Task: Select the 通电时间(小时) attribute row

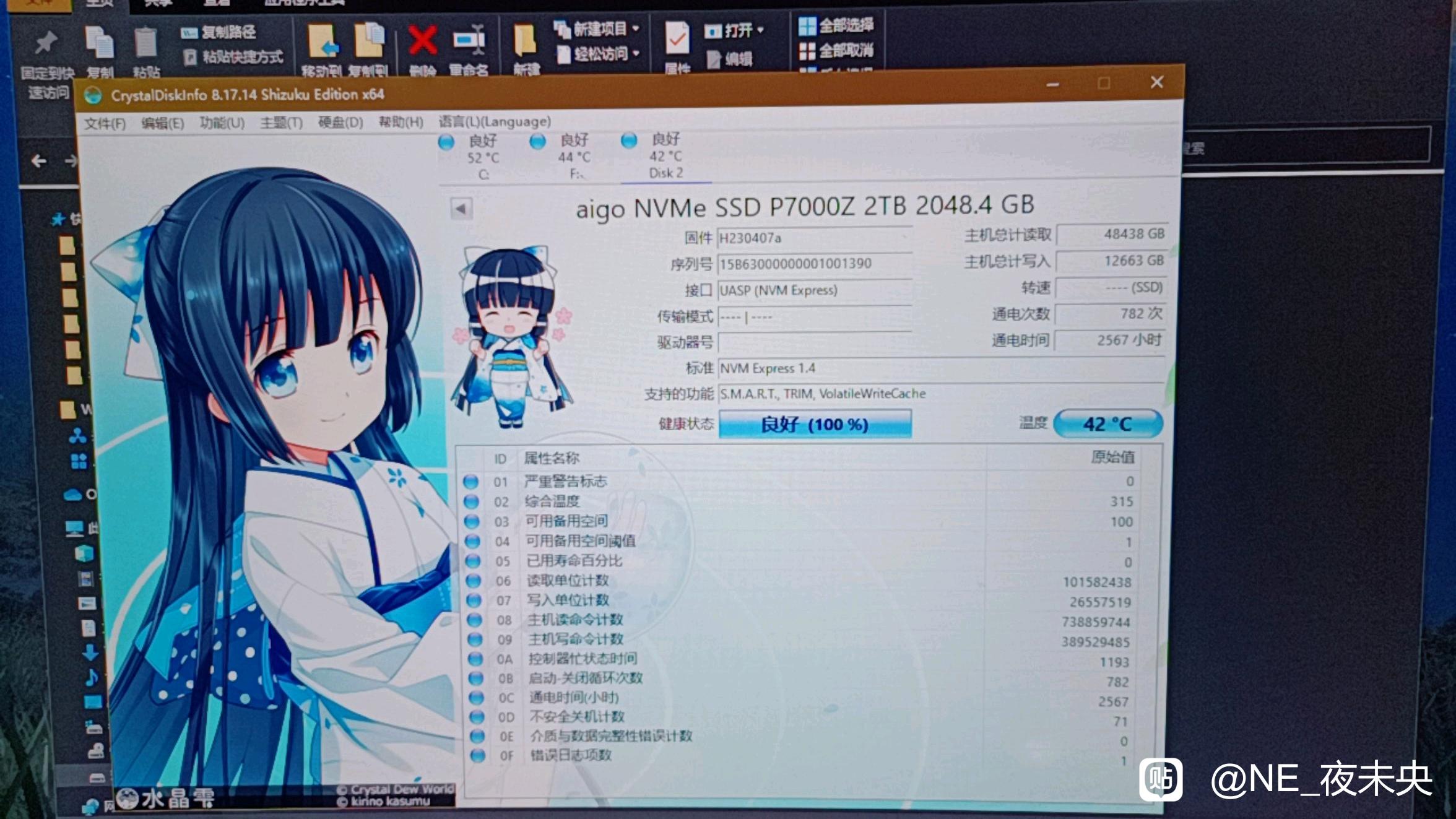Action: click(x=802, y=699)
